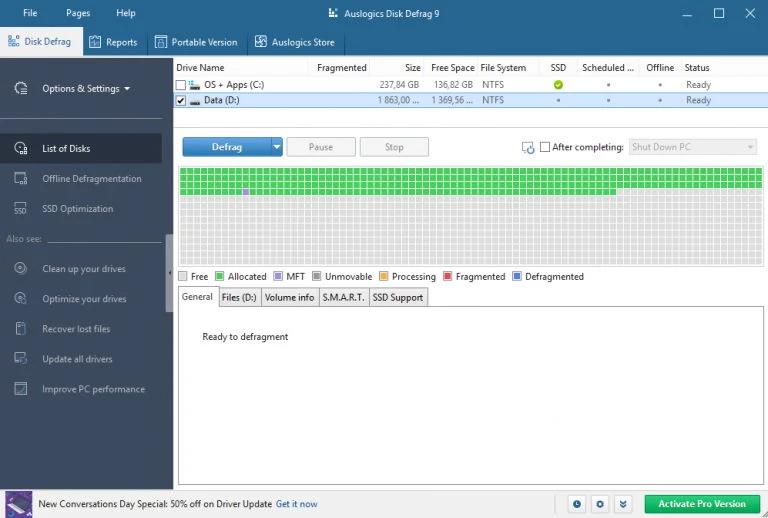Click the Clean up your drives icon

click(20, 268)
